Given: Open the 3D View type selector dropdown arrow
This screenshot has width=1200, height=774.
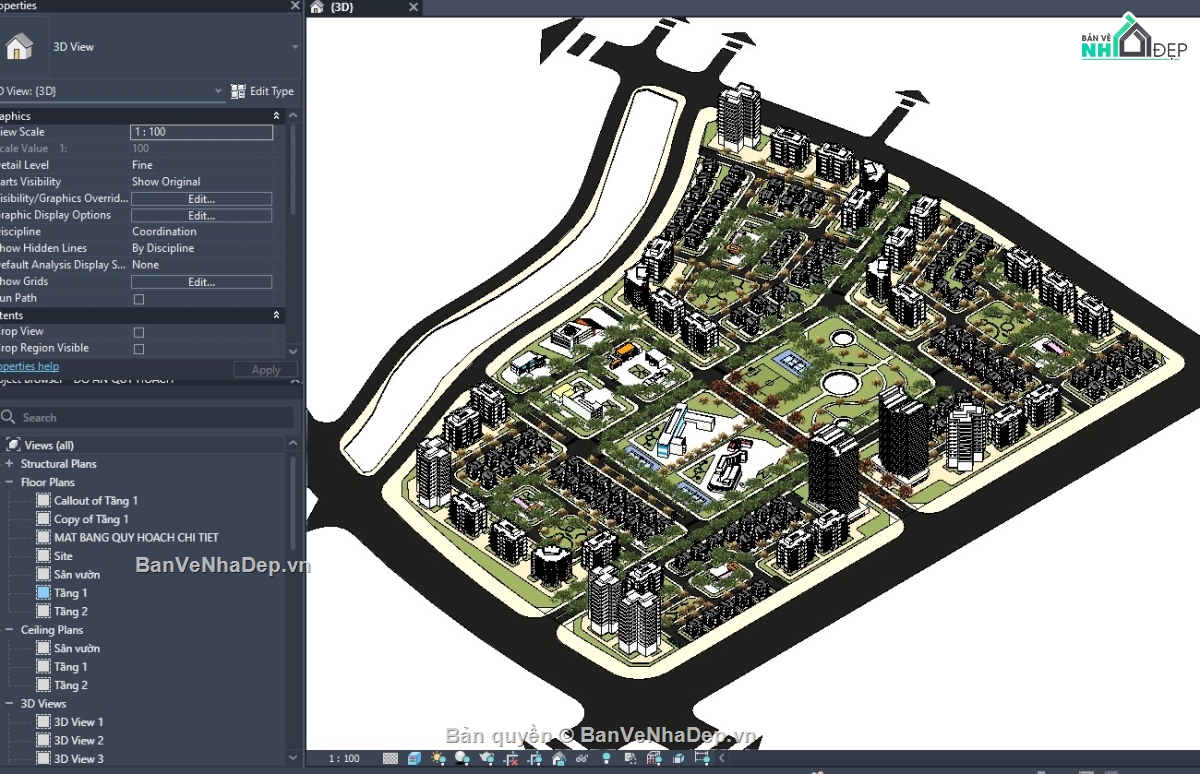Looking at the screenshot, I should coord(294,47).
